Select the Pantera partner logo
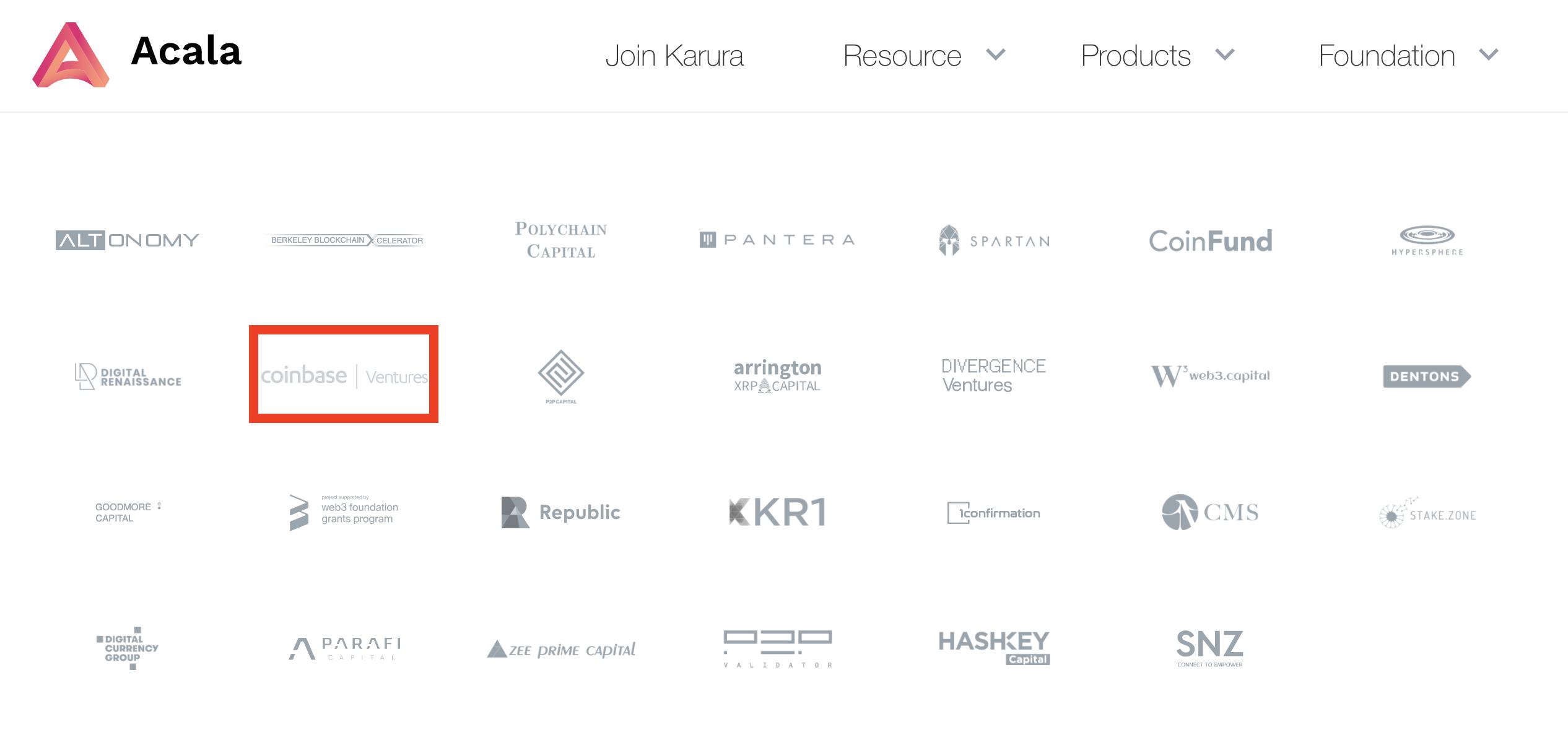1568x732 pixels. [x=777, y=240]
